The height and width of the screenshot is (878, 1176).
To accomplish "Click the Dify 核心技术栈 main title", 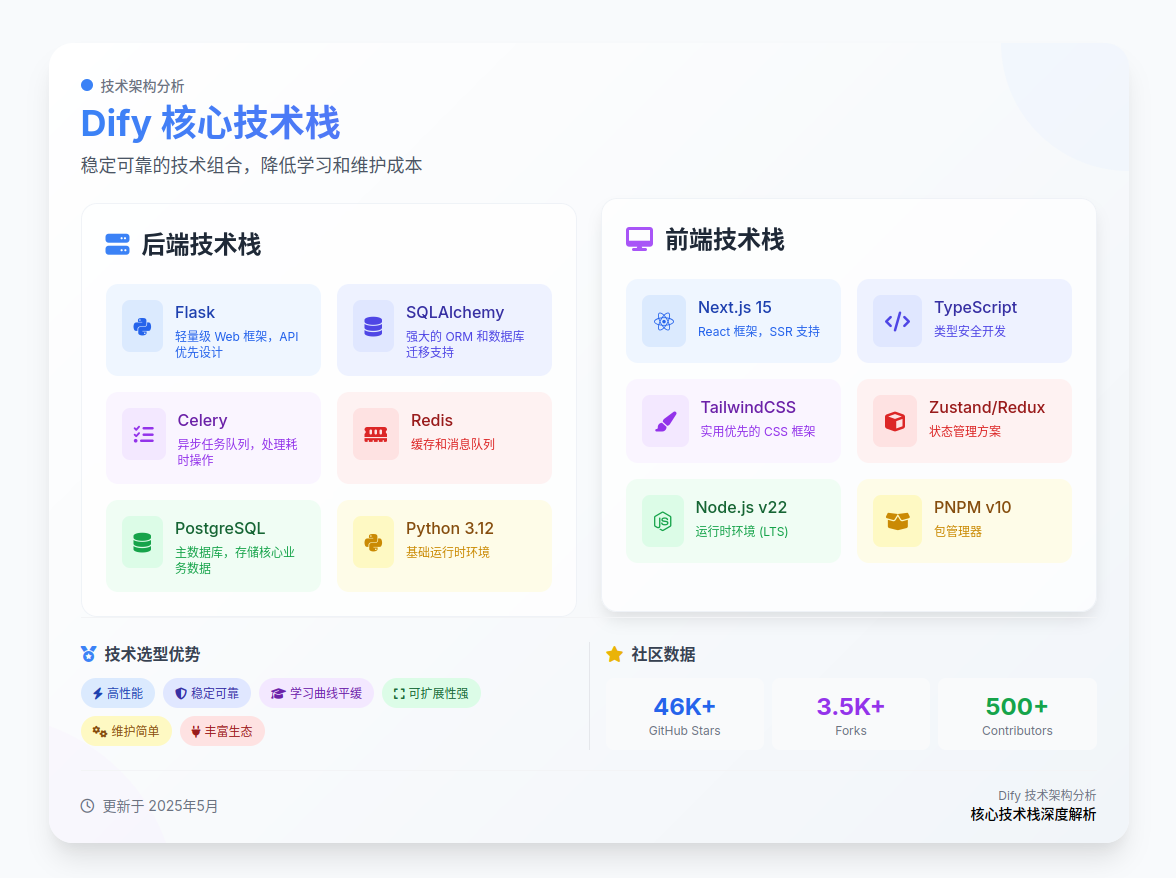I will coord(211,124).
